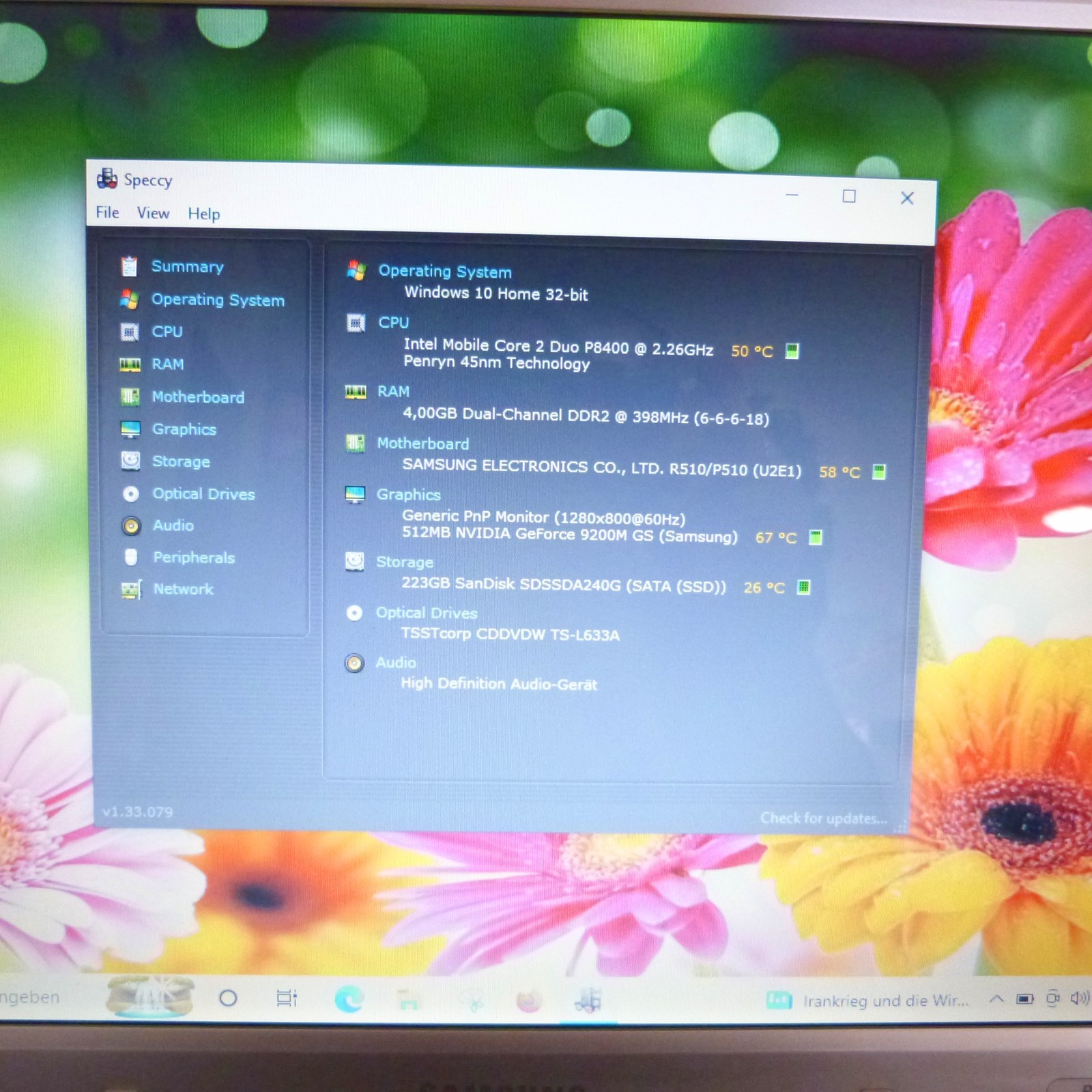Click the Speccy application icon in title bar

pos(106,178)
